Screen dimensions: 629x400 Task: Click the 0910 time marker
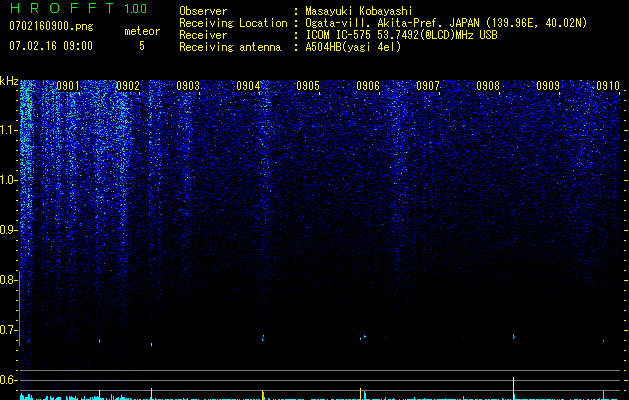tap(608, 86)
